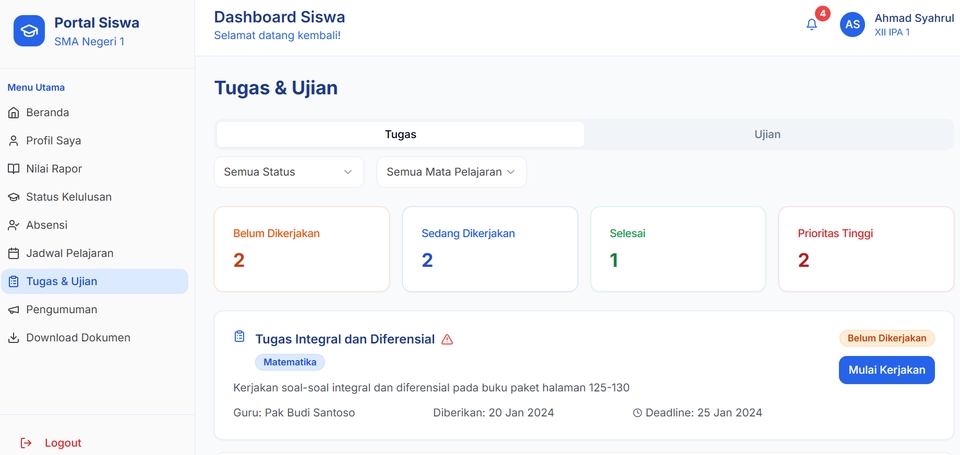Click the AS user avatar

tap(852, 25)
